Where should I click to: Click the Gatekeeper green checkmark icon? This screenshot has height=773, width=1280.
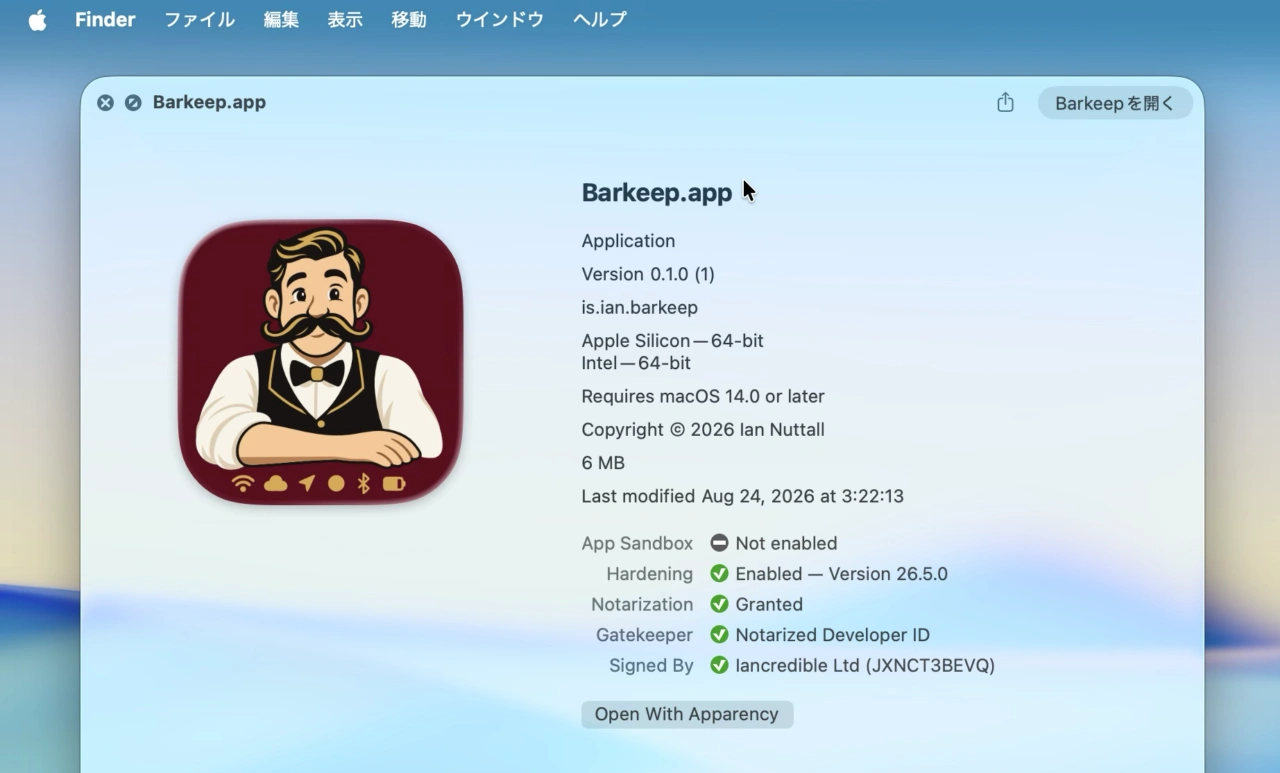click(x=719, y=635)
